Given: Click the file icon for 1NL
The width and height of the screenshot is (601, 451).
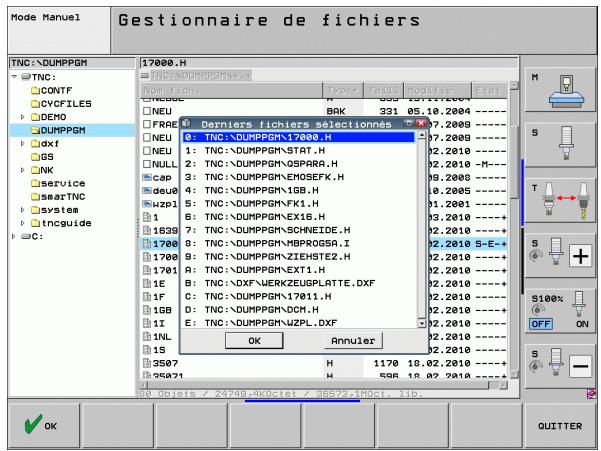Looking at the screenshot, I should pos(147,336).
